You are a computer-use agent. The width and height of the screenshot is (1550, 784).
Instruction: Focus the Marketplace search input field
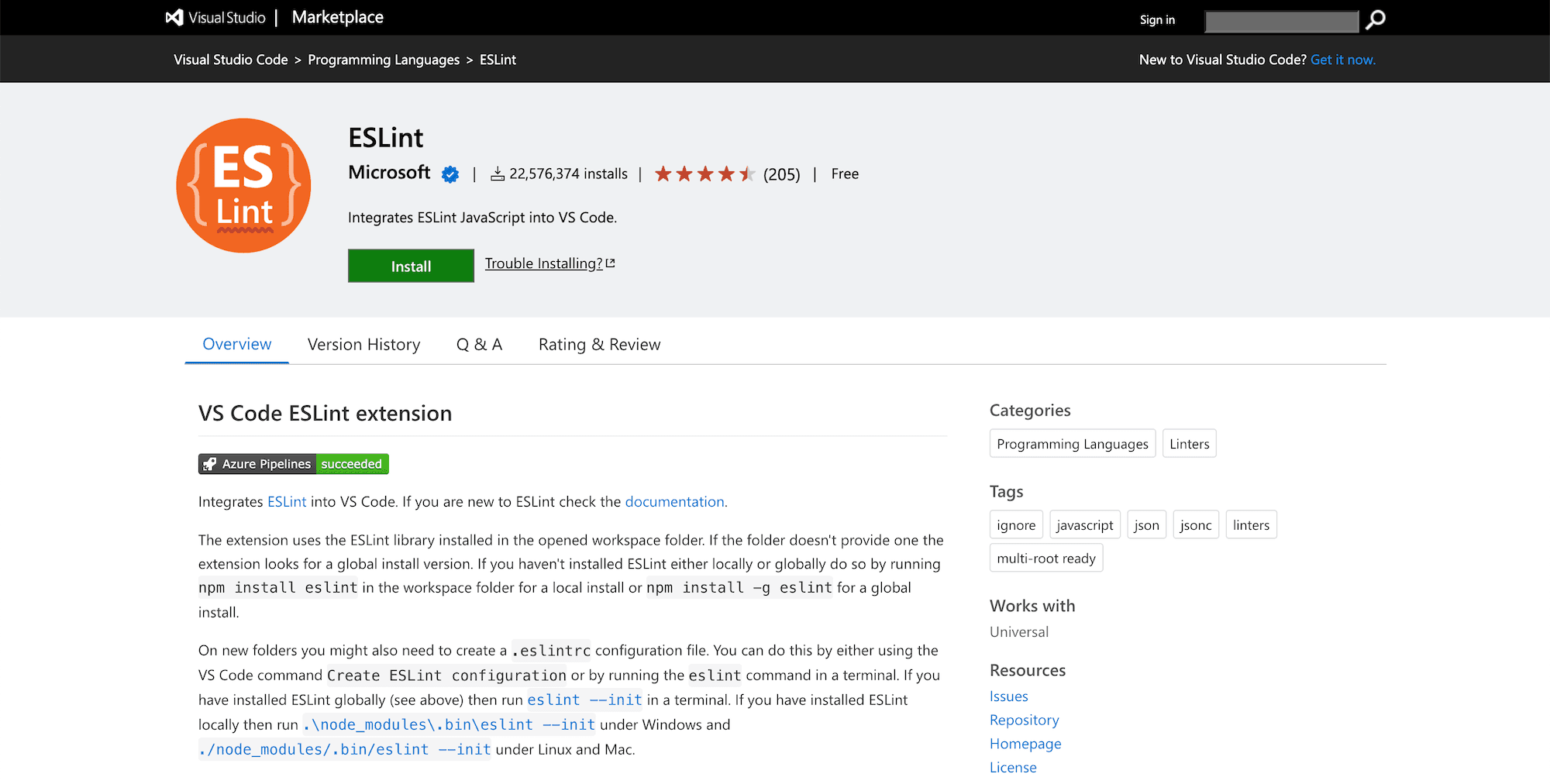(1282, 21)
